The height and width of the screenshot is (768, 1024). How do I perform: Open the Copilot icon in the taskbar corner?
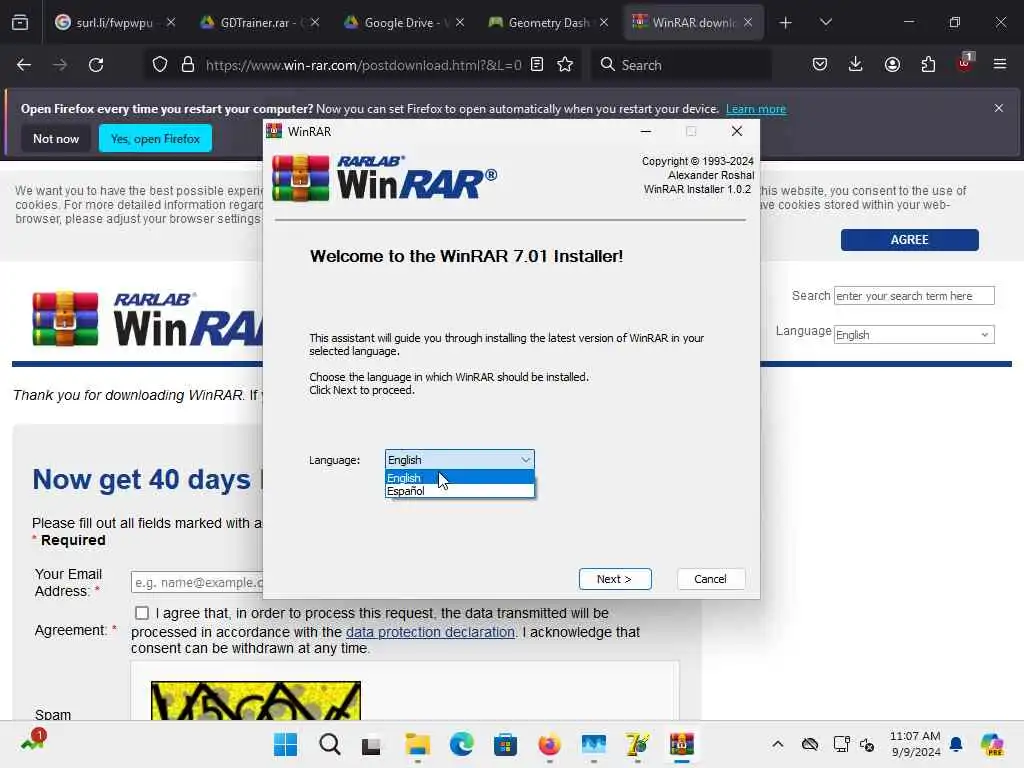click(x=992, y=744)
